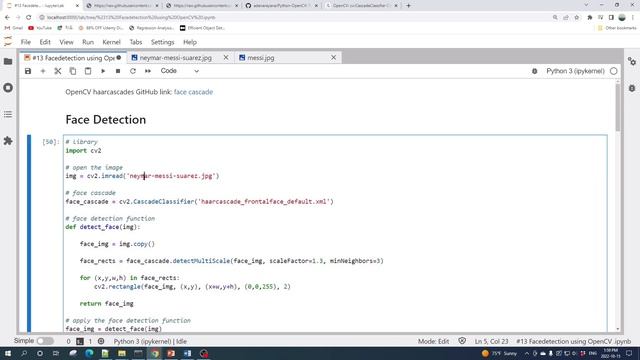Bookmark page with star icon
Screen dimensions: 640x360
click(576, 18)
